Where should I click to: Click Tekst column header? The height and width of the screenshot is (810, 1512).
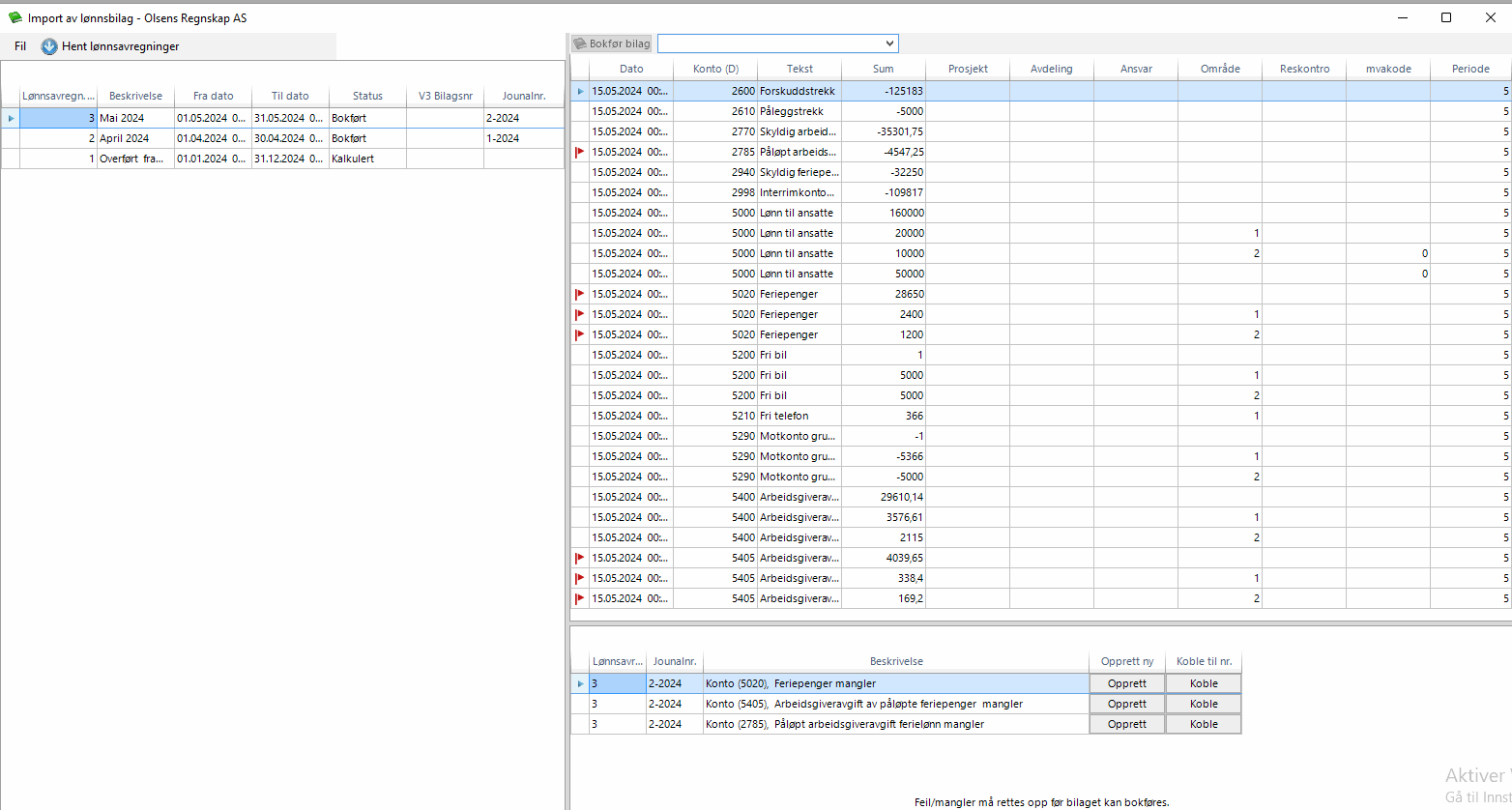tap(800, 69)
